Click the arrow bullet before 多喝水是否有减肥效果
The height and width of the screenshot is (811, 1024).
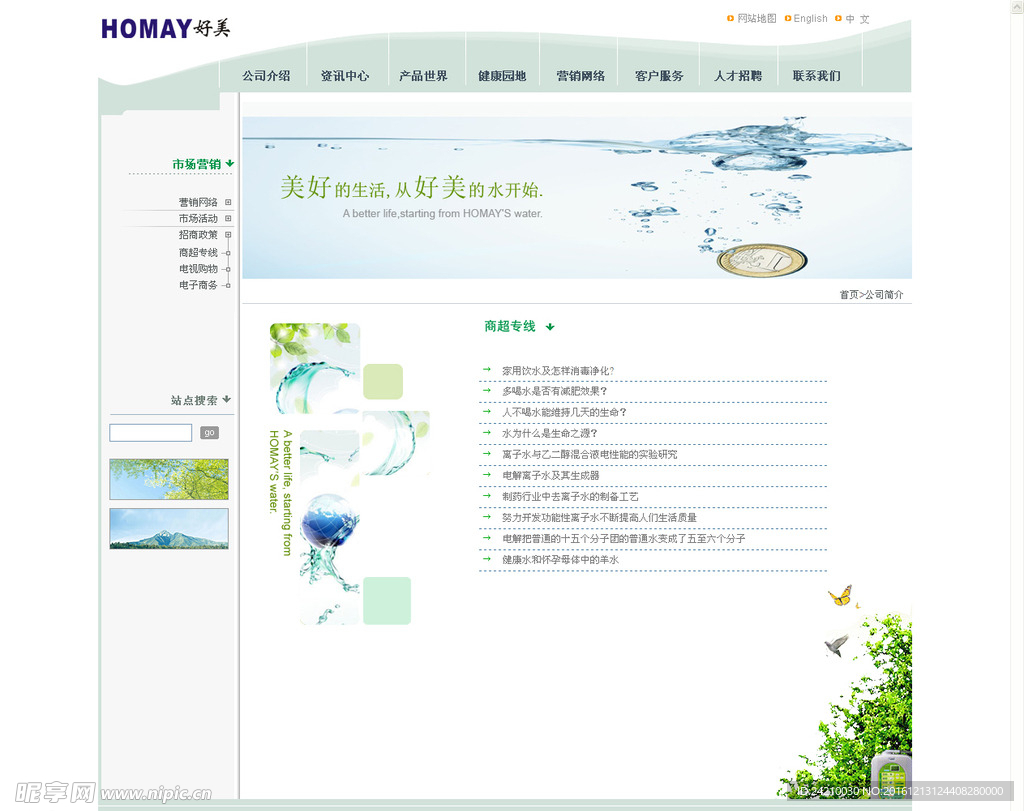(x=487, y=390)
